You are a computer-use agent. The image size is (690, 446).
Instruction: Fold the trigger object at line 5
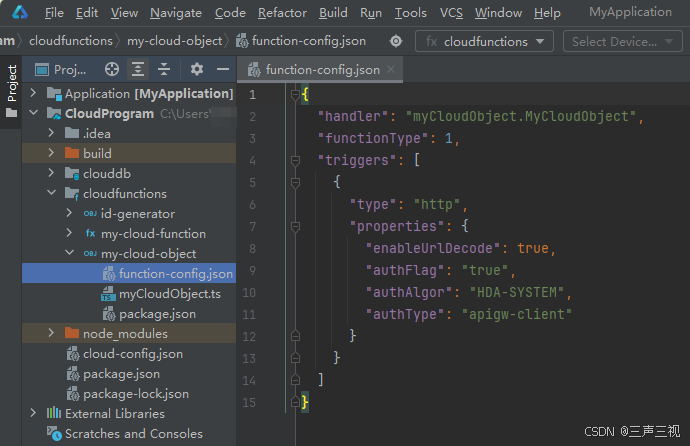click(295, 182)
